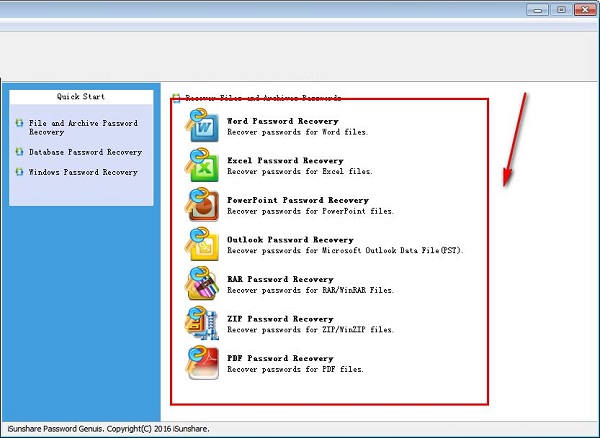Click 'Recover passwords for Excel files.' text
This screenshot has width=600, height=438.
[x=300, y=172]
